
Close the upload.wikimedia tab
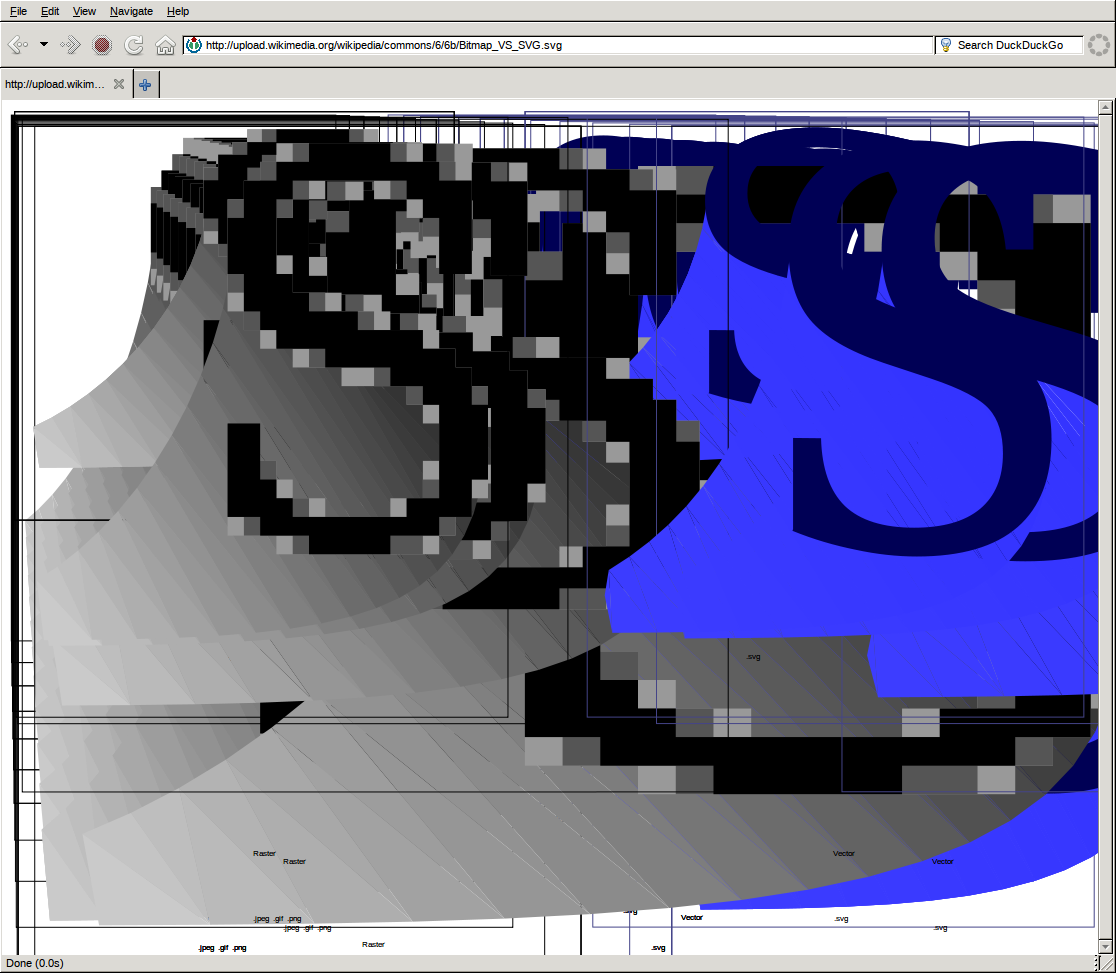pyautogui.click(x=119, y=85)
